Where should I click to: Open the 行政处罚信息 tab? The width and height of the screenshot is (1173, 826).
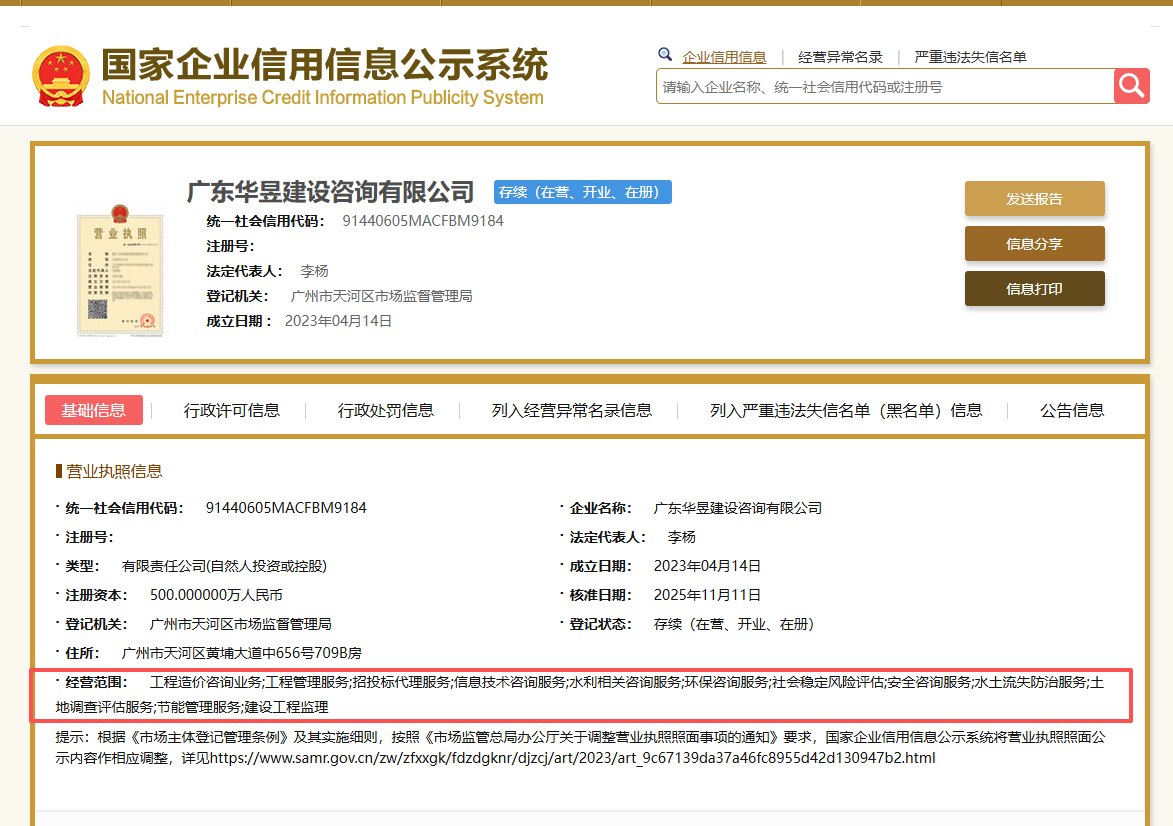pyautogui.click(x=388, y=410)
